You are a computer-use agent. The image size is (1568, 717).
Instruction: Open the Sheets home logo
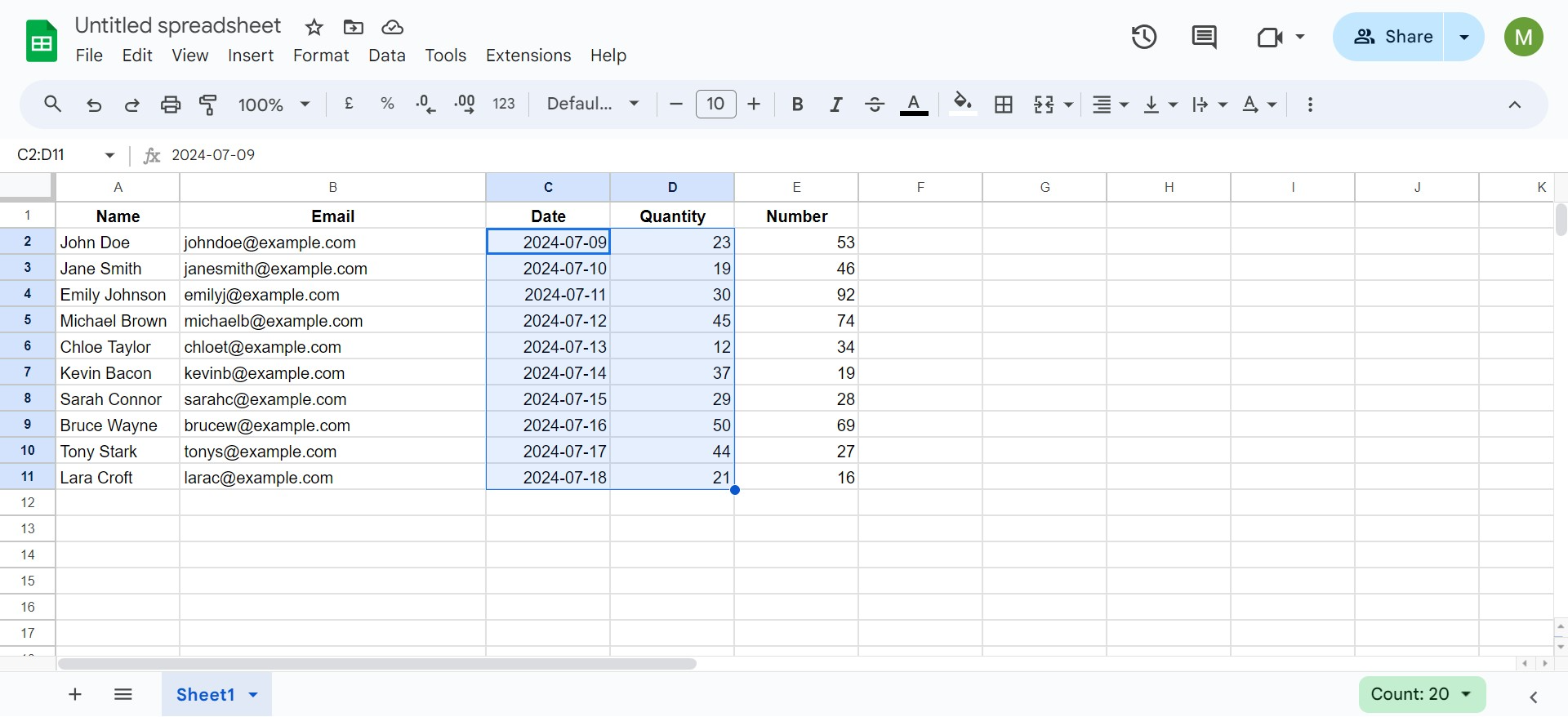click(x=42, y=41)
